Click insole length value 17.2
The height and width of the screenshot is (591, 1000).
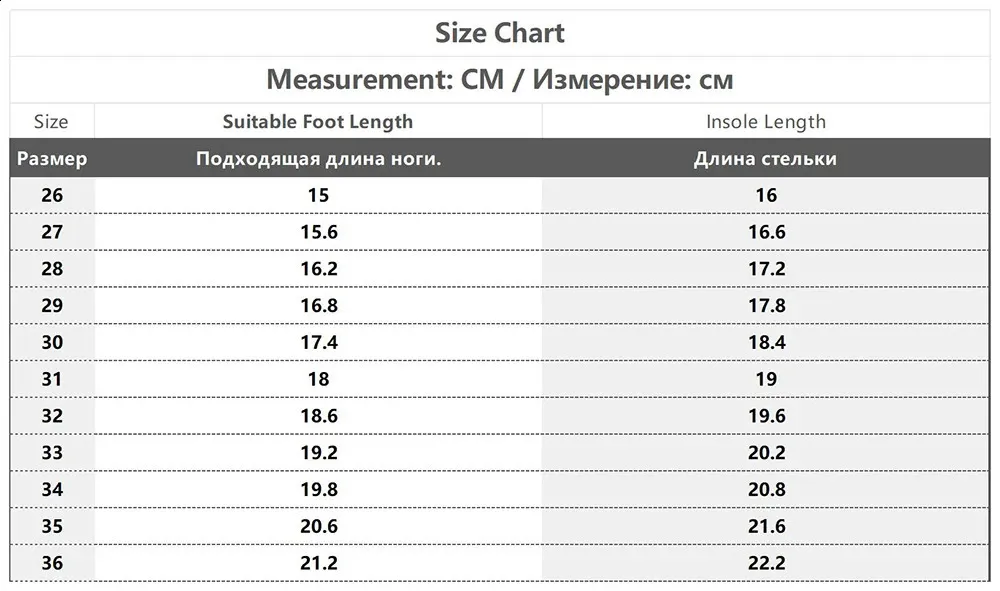(767, 268)
